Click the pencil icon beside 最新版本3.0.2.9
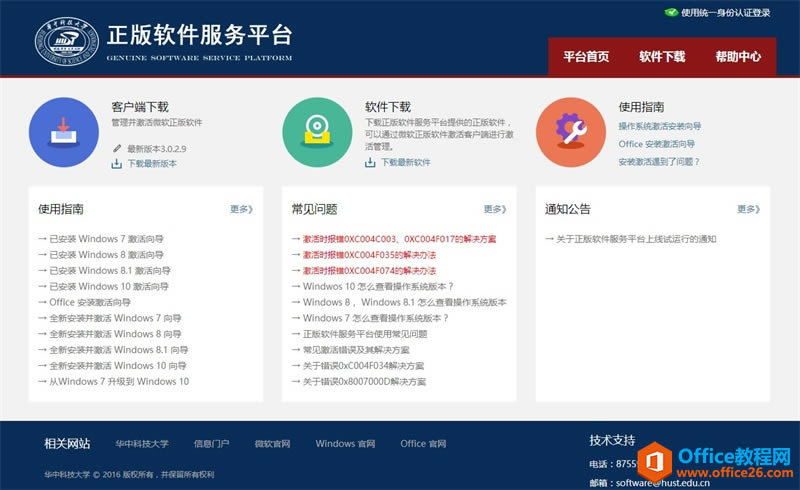Viewport: 800px width, 490px height. pyautogui.click(x=117, y=149)
